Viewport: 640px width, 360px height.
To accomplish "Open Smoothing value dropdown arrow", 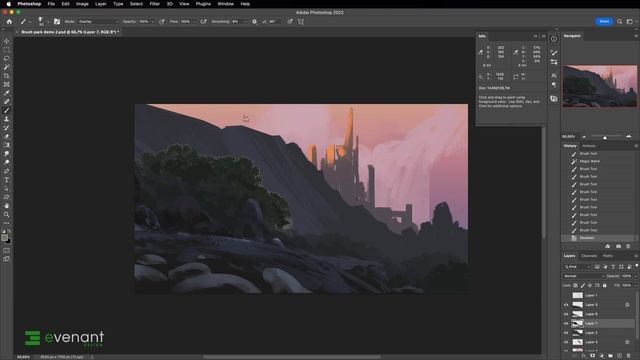I will point(245,22).
